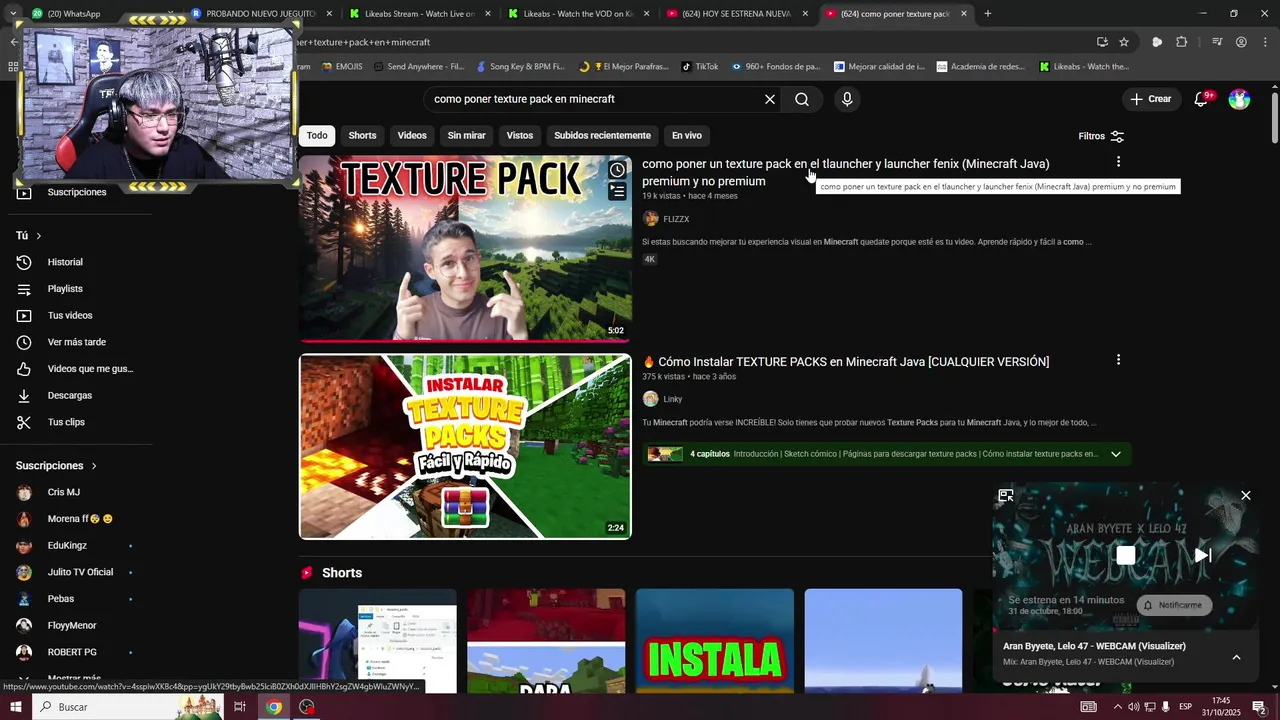Bookmark this page with star icon

point(1124,42)
